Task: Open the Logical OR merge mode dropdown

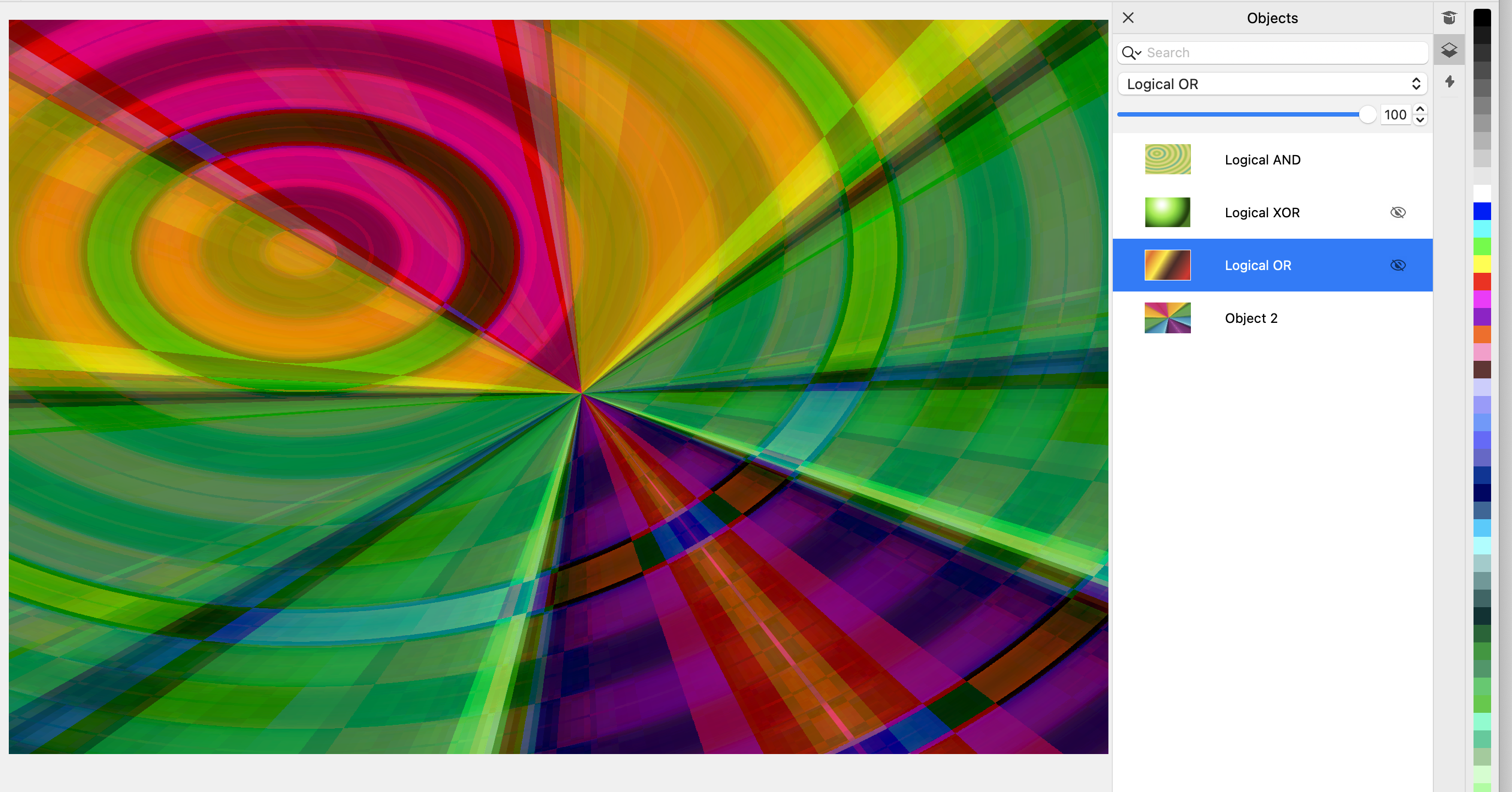Action: pyautogui.click(x=1272, y=84)
